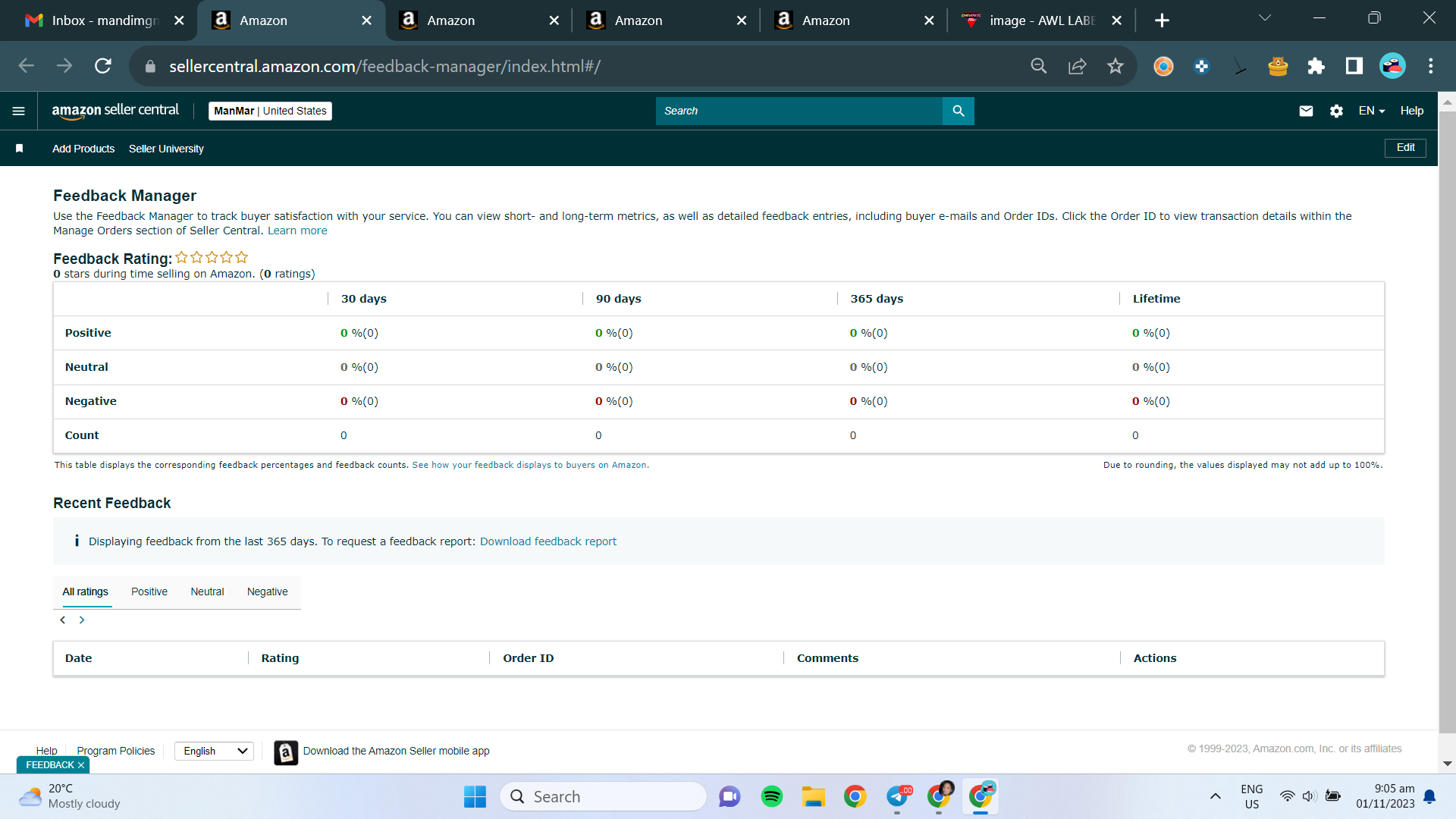Open a new browser tab with the plus button
1456x819 pixels.
point(1162,20)
